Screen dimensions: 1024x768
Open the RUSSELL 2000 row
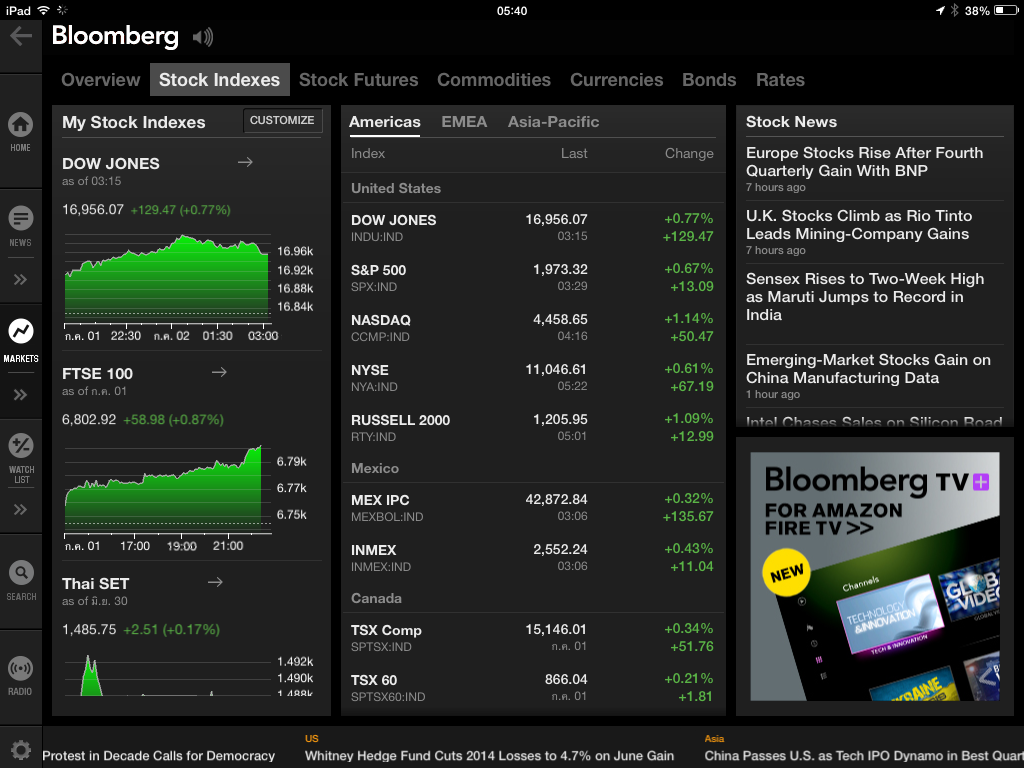pos(532,428)
